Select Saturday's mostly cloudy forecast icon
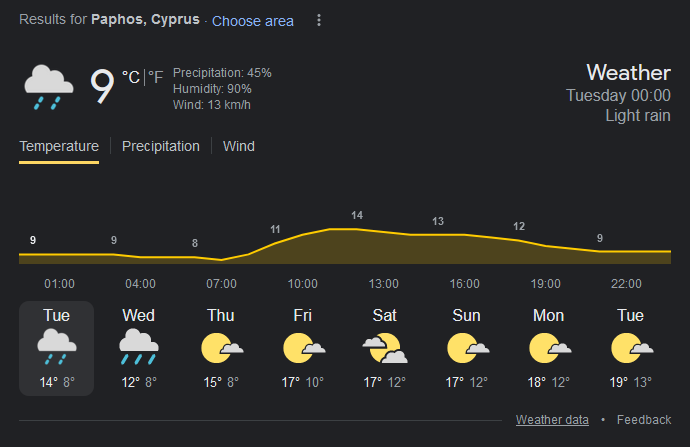 385,348
